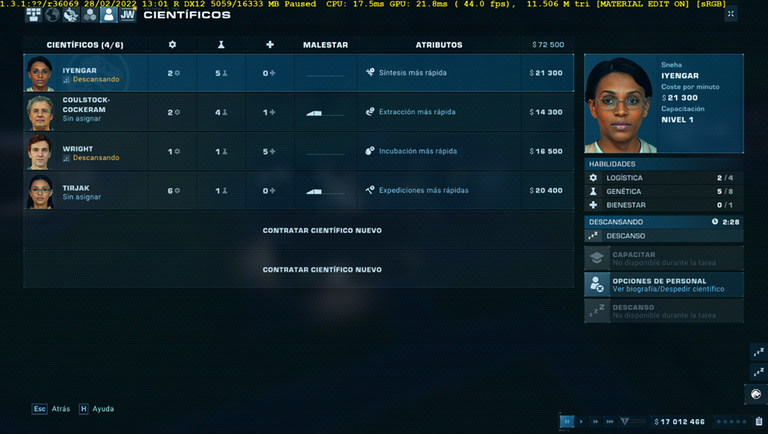
Task: Set game speed to normal play
Action: (581, 421)
